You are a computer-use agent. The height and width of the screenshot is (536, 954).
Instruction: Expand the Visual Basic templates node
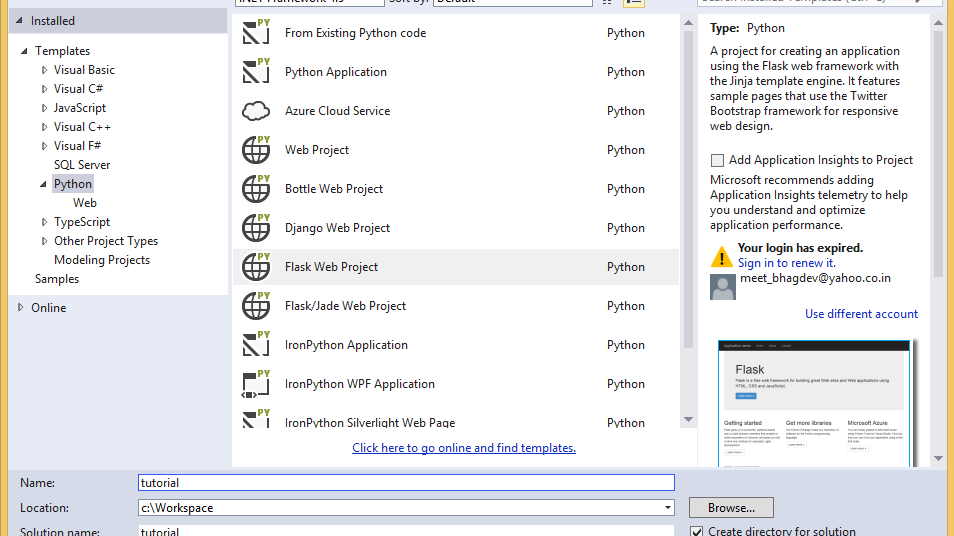coord(45,70)
